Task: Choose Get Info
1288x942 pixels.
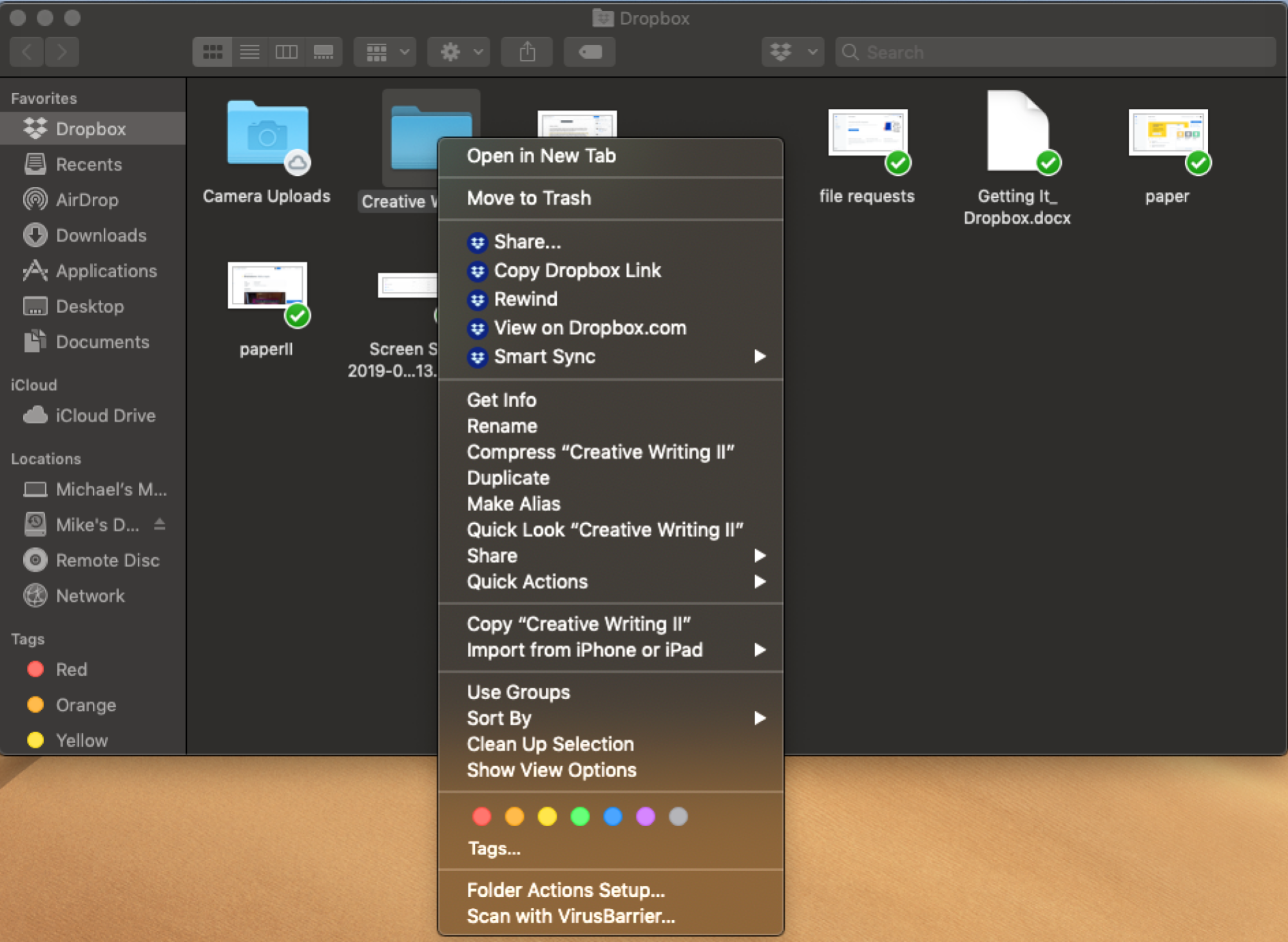Action: tap(611, 400)
